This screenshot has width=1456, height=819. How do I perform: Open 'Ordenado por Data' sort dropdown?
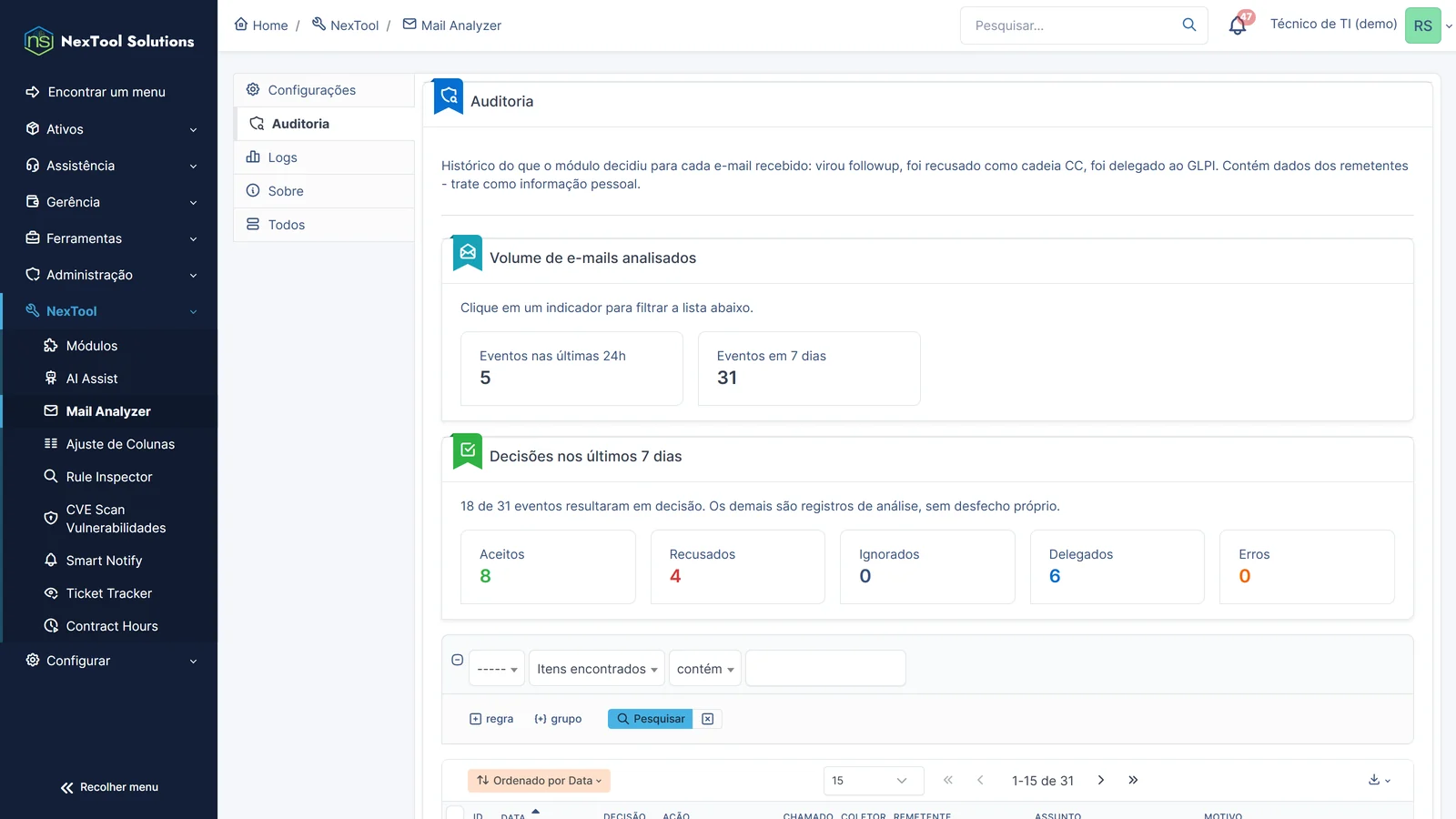tap(539, 781)
